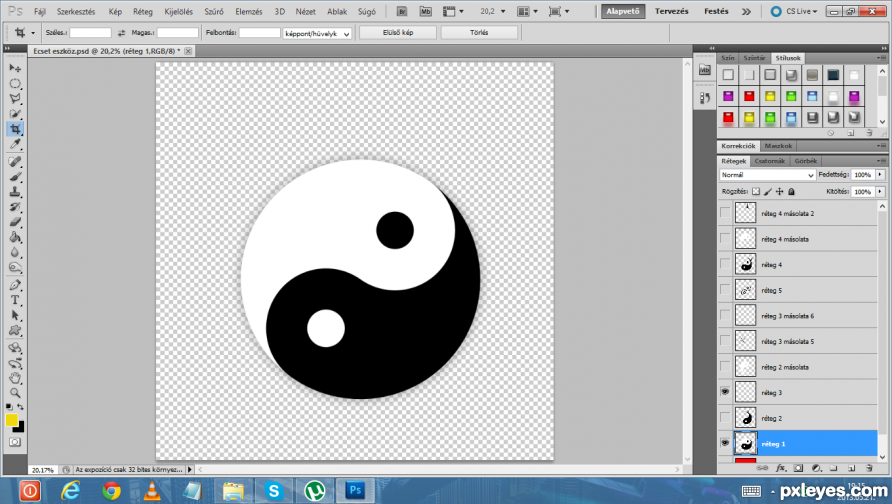The width and height of the screenshot is (892, 504).
Task: Select the History Brush tool
Action: [x=15, y=207]
